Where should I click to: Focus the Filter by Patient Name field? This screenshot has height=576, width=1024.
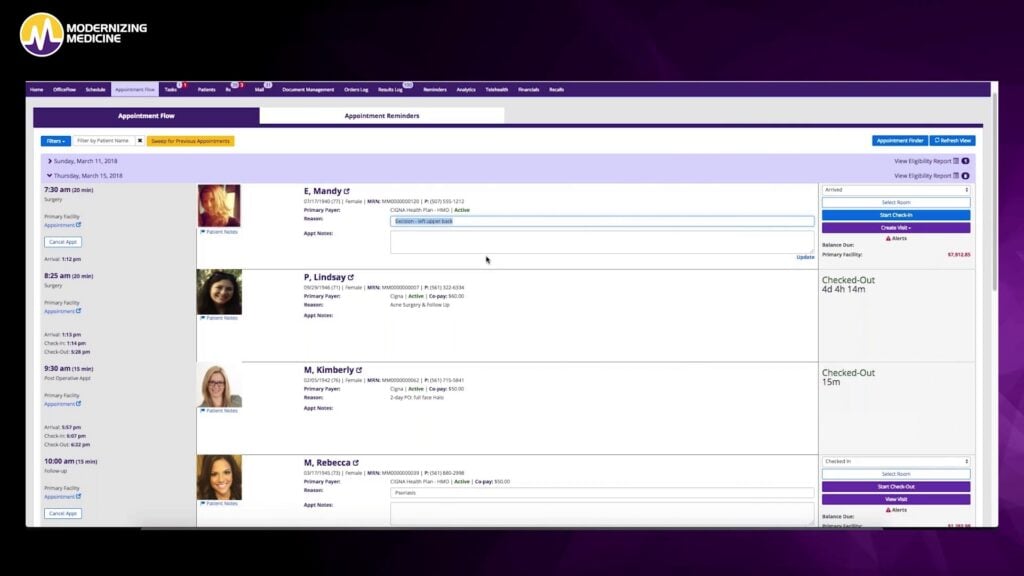(104, 141)
